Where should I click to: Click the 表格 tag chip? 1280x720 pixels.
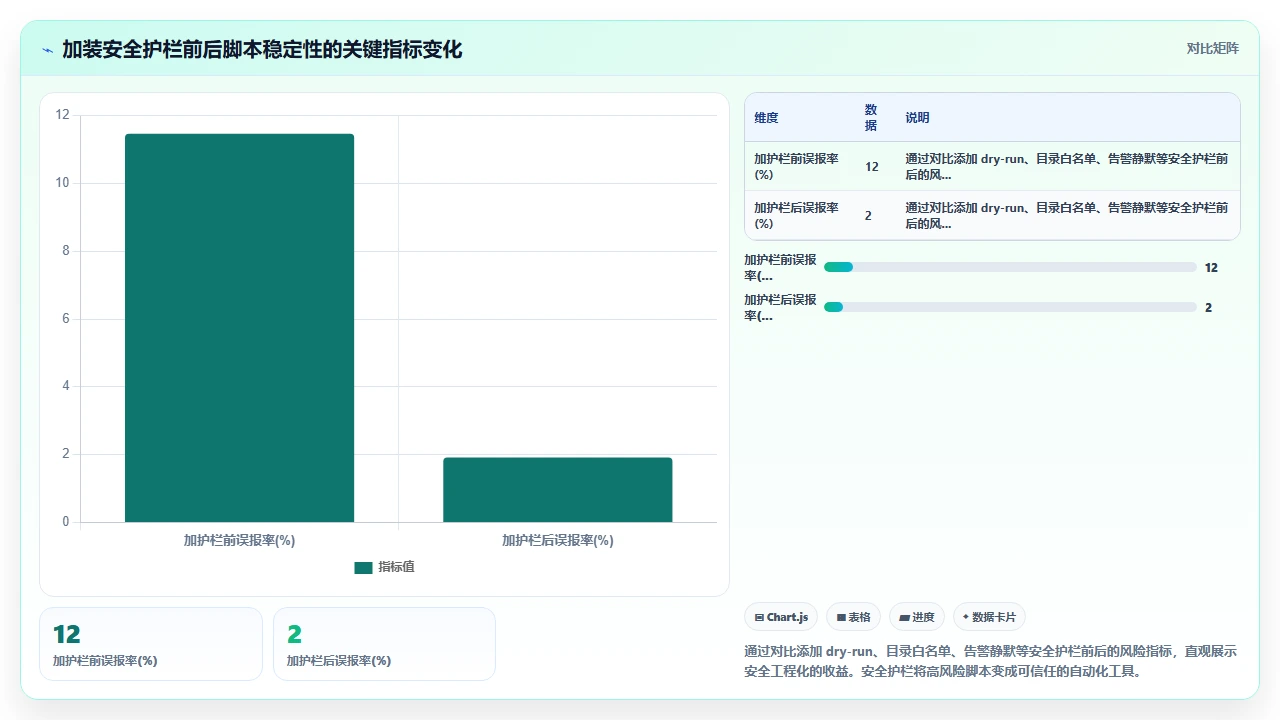853,617
